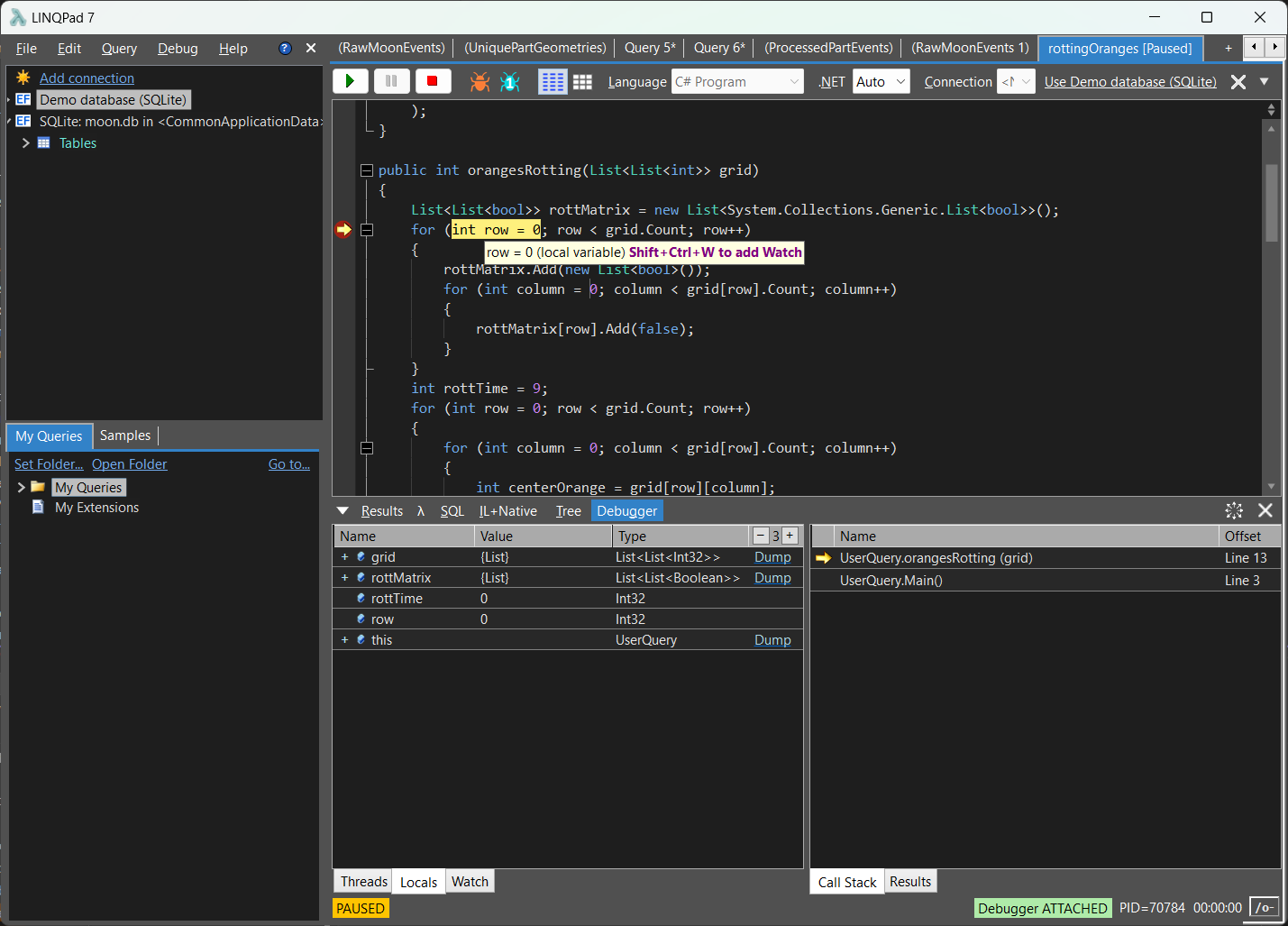Viewport: 1288px width, 926px height.
Task: Close the left pane with X
Action: tap(311, 49)
